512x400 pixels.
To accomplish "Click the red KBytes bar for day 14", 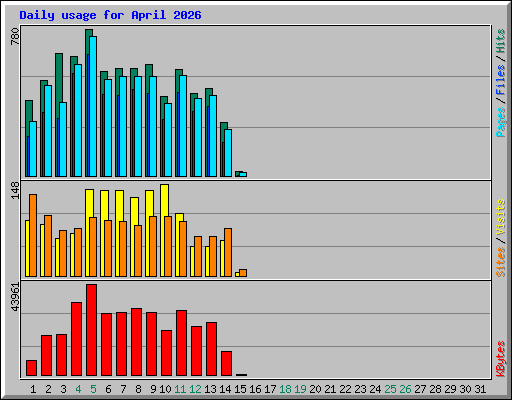I will click(227, 363).
